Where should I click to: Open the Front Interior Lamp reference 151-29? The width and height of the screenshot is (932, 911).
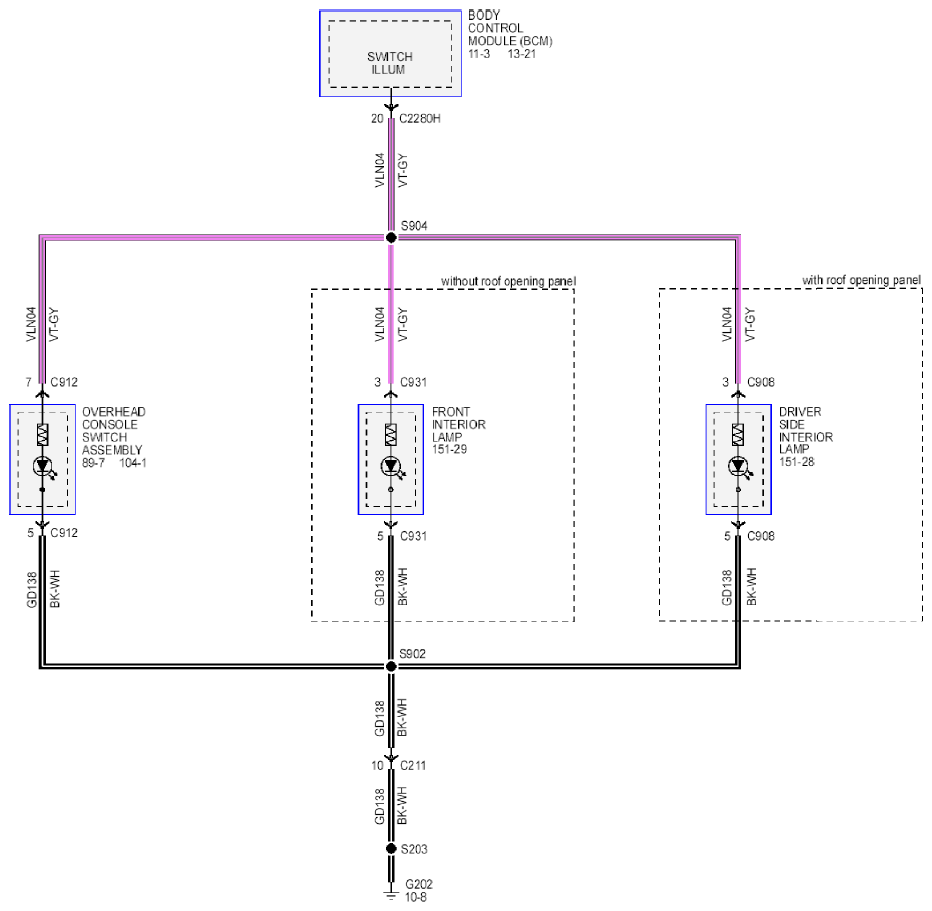pyautogui.click(x=449, y=450)
